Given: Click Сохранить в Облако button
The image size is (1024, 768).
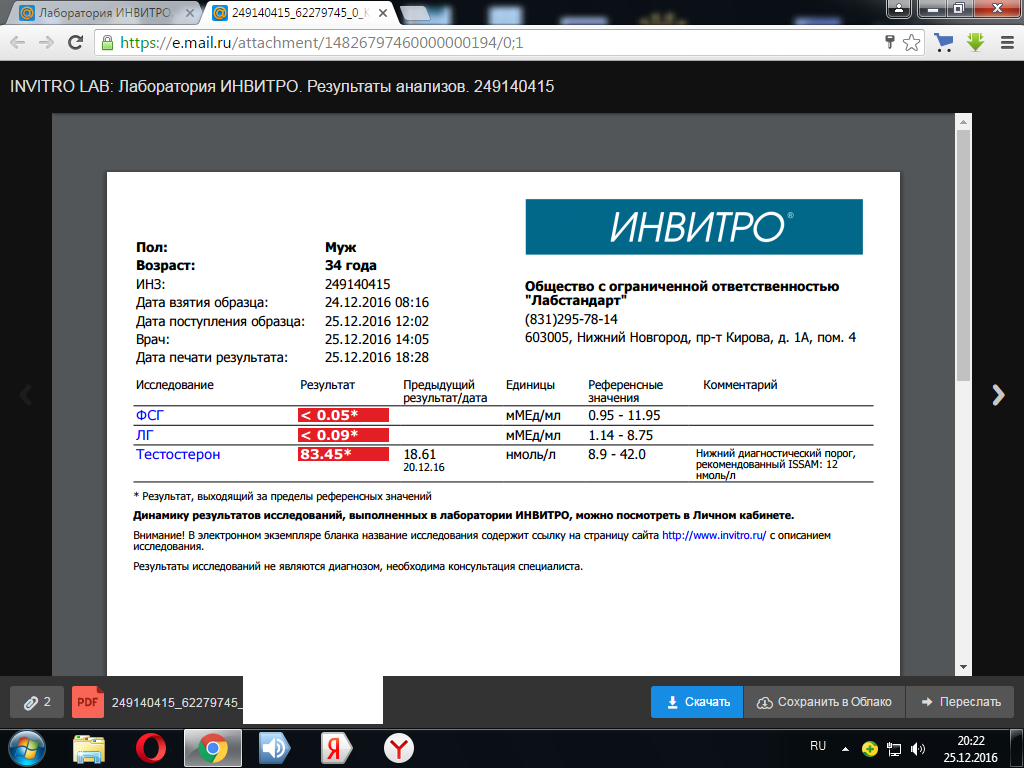Looking at the screenshot, I should pyautogui.click(x=825, y=702).
